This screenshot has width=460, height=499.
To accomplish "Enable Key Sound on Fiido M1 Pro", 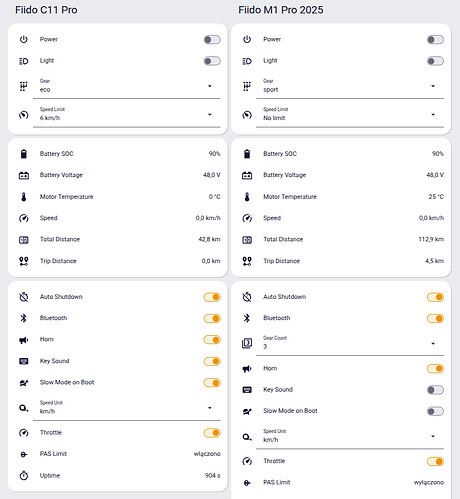I will click(435, 390).
